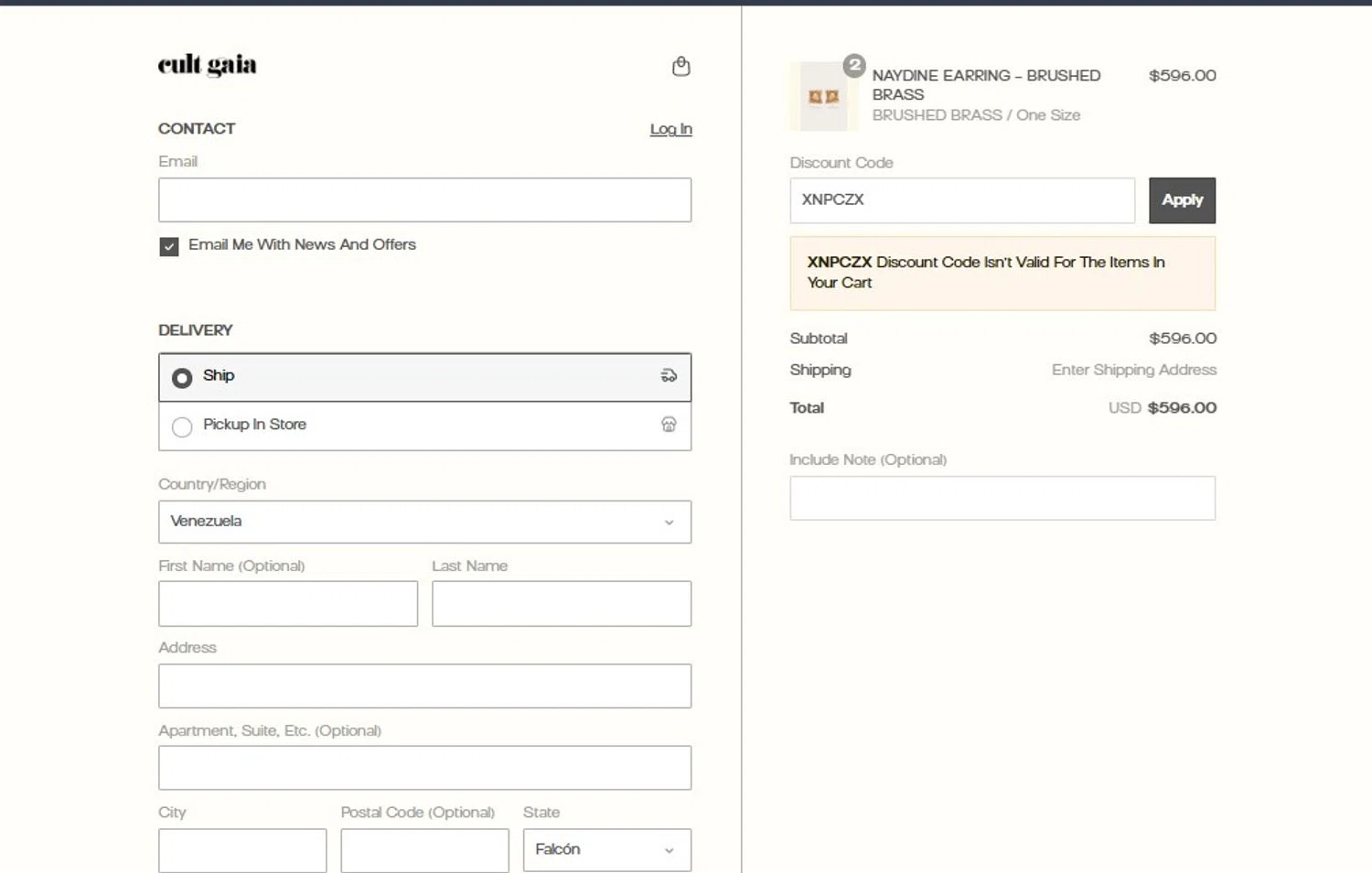Click the store icon in Pickup row
Screen dimensions: 1372x873
tap(669, 425)
